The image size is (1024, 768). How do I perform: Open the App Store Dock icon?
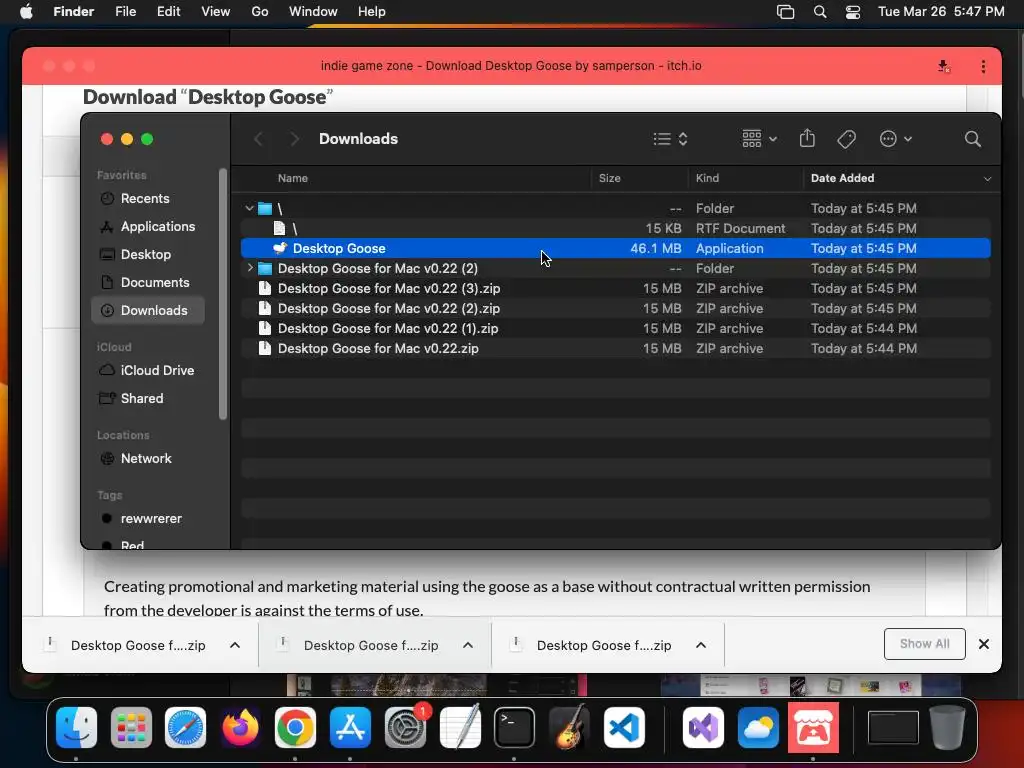350,727
